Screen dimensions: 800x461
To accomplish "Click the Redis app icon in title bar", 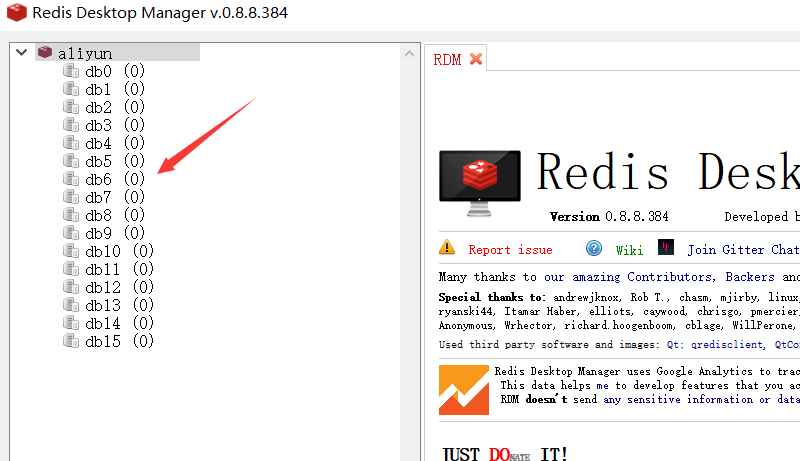I will [x=16, y=12].
